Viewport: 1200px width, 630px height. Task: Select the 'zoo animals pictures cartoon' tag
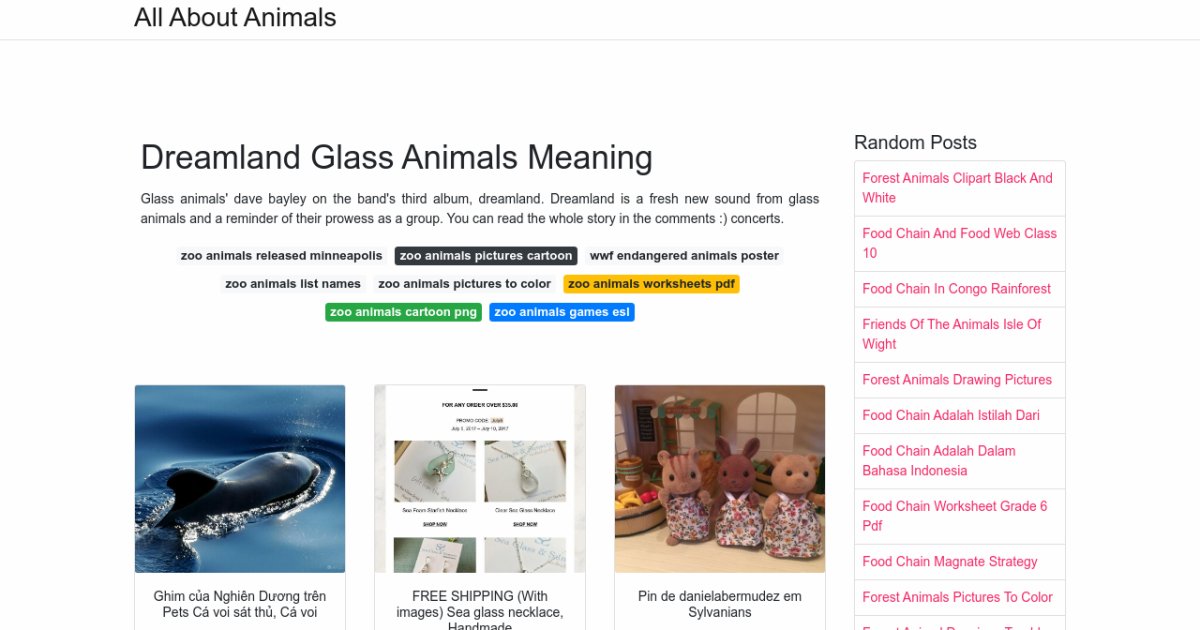(486, 256)
